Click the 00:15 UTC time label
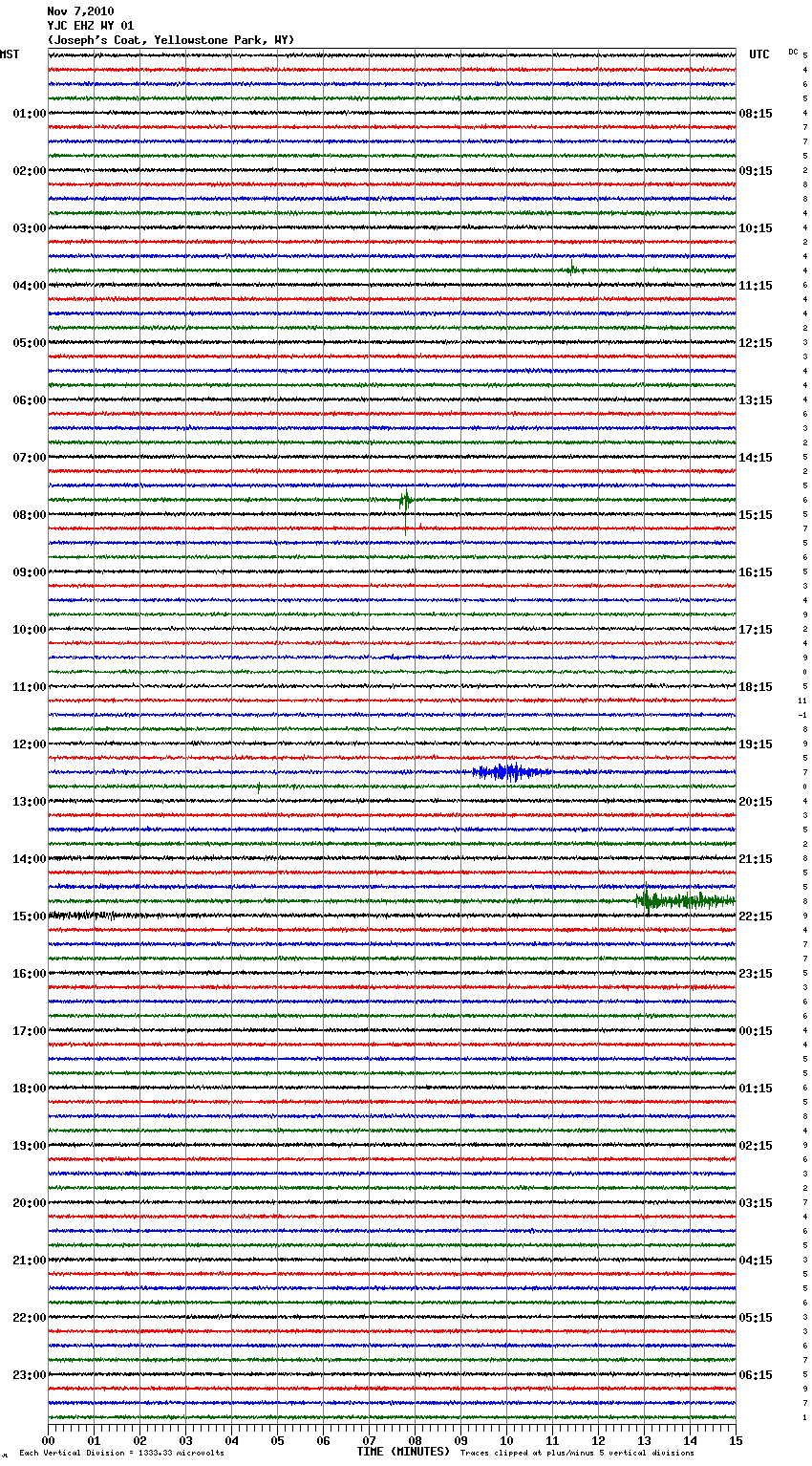This screenshot has width=812, height=1466. (756, 1031)
